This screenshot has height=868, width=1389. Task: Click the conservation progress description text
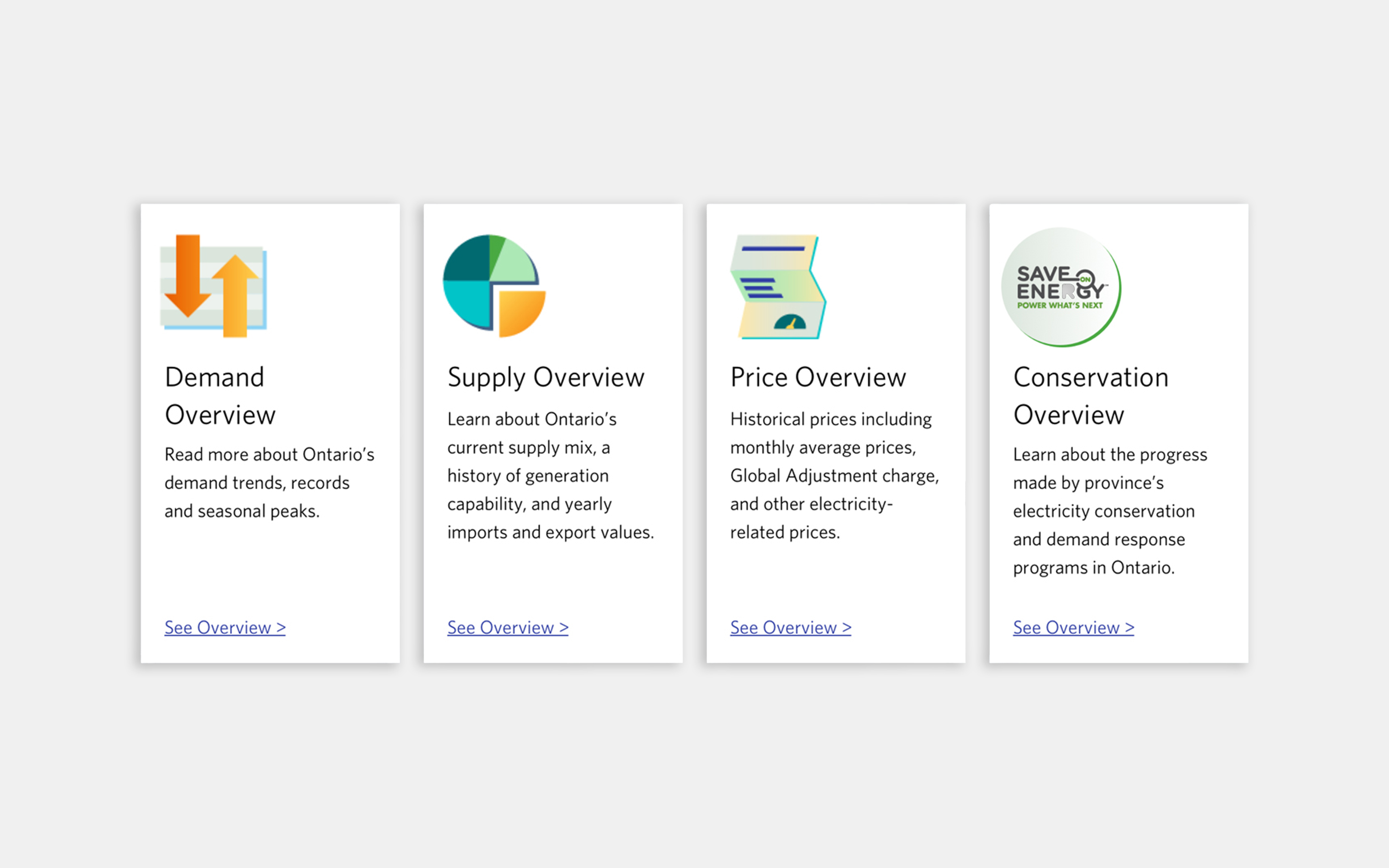[1110, 511]
